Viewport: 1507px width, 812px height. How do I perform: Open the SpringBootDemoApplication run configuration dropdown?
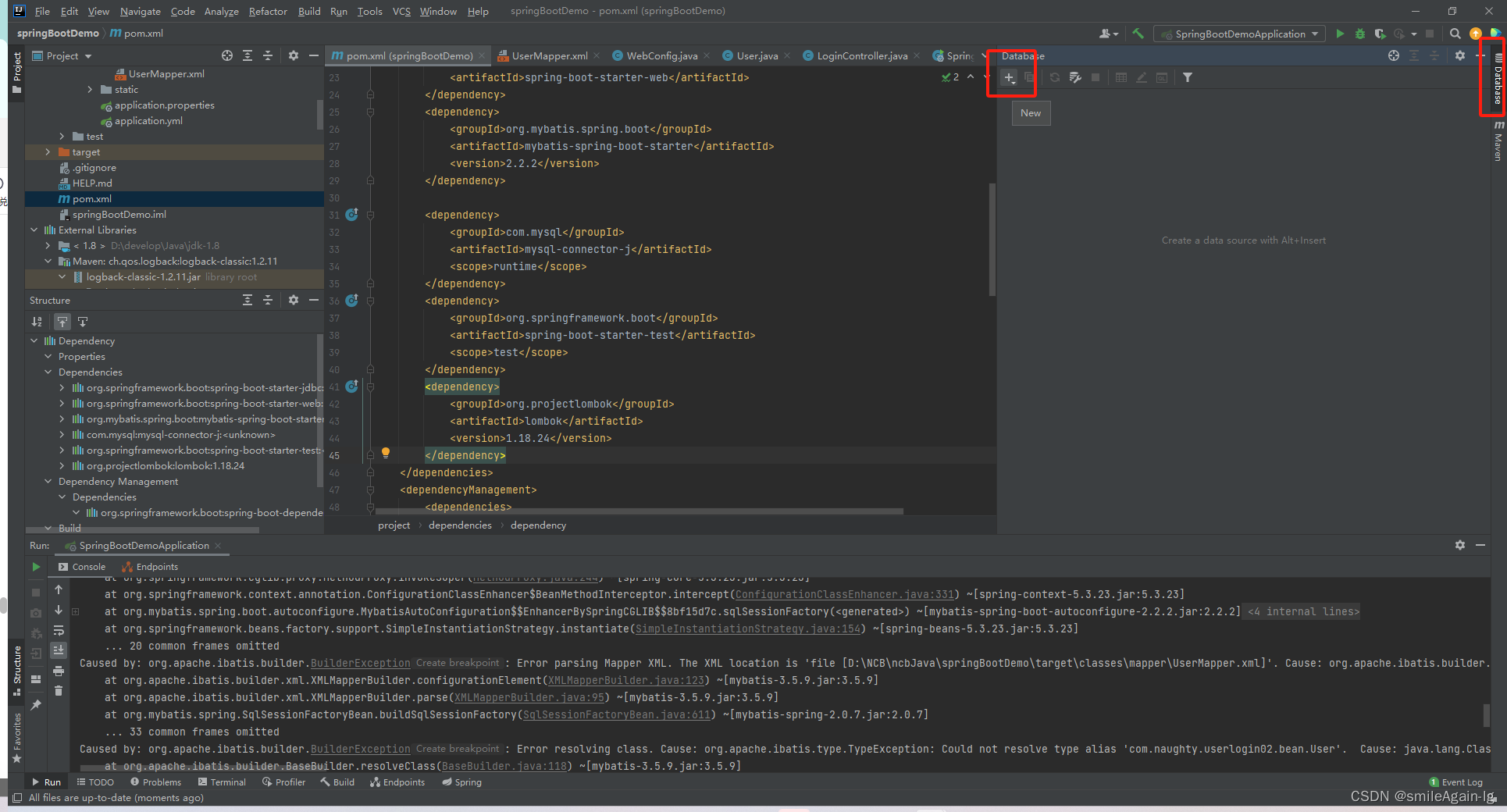(x=1240, y=34)
